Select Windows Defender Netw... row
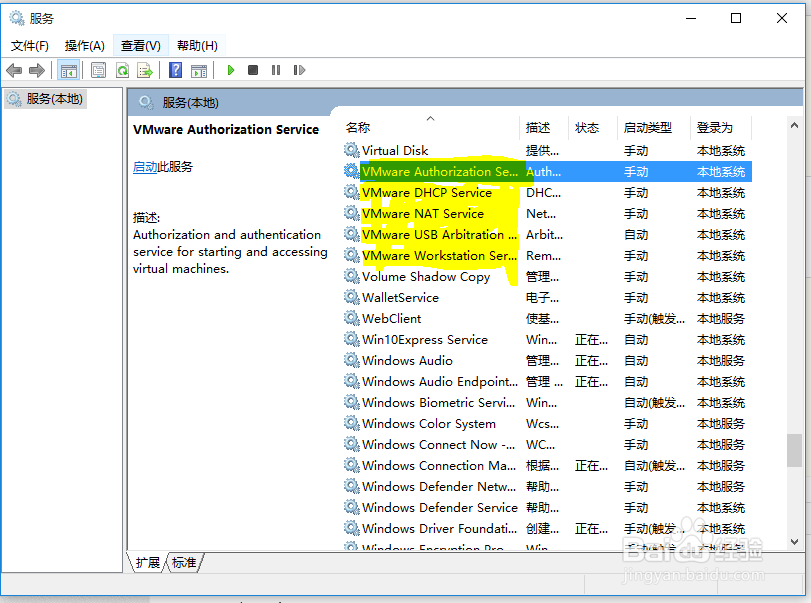811x603 pixels. pos(547,487)
